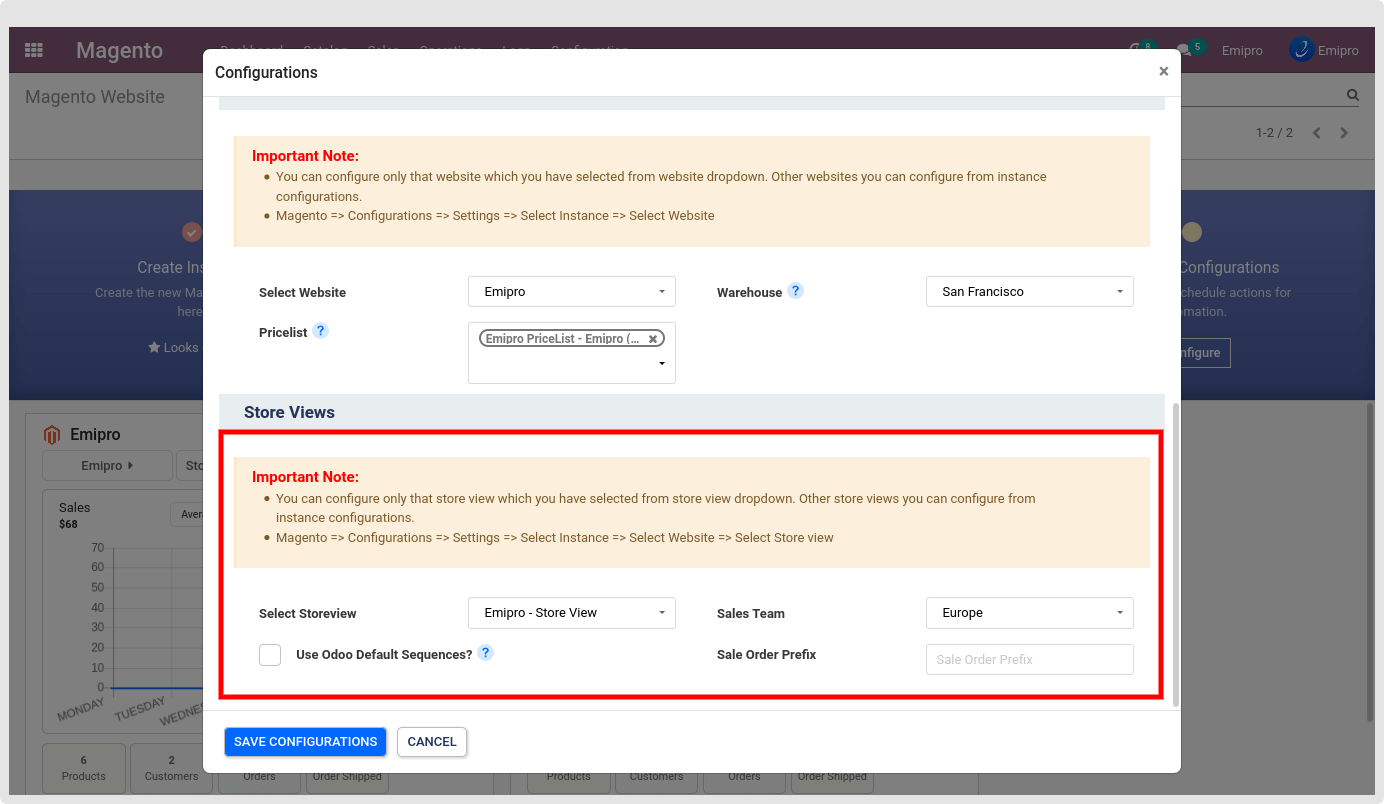Open the Sales Team dropdown Europe
The height and width of the screenshot is (804, 1384).
[x=1030, y=613]
